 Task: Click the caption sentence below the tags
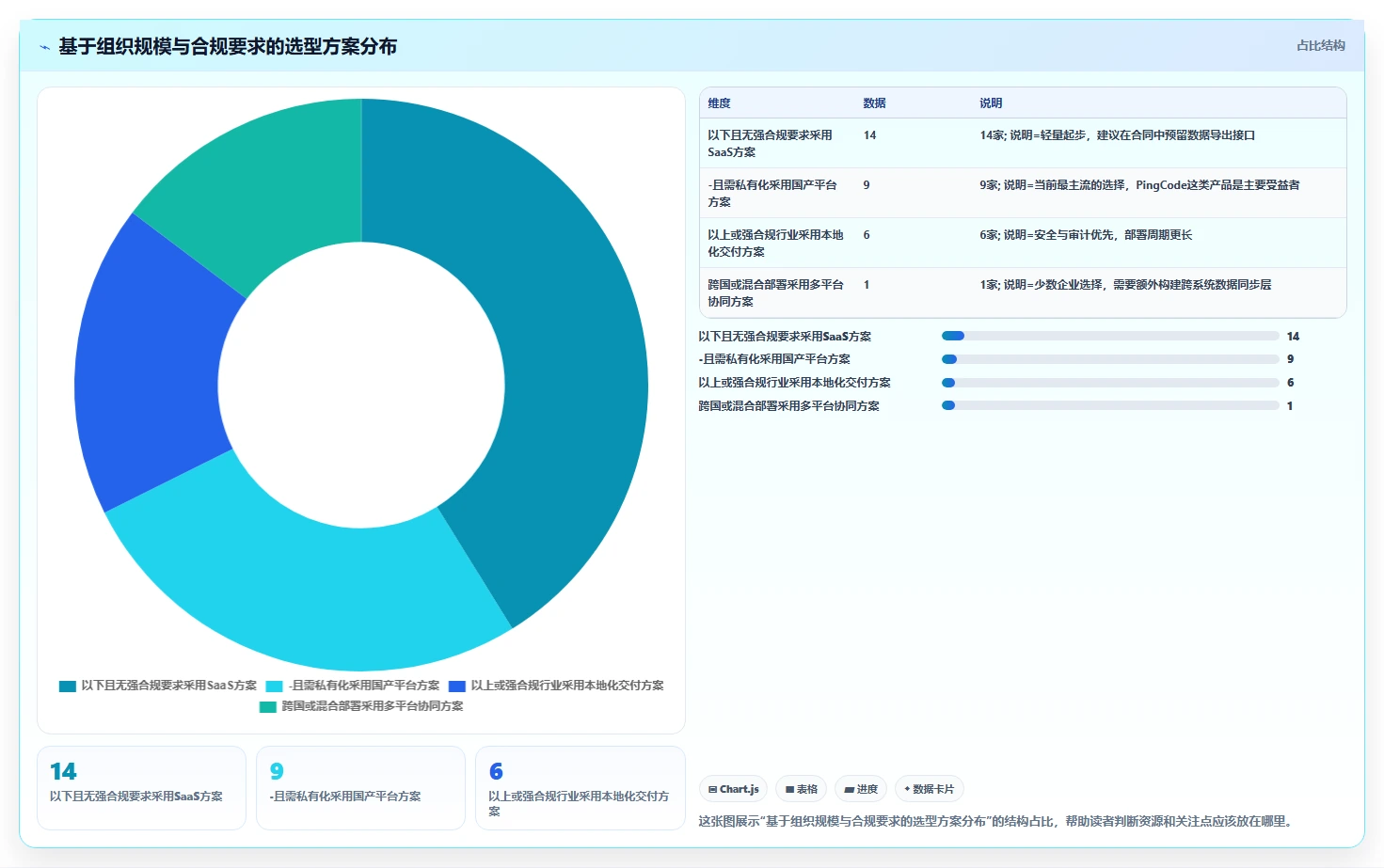pos(997,821)
